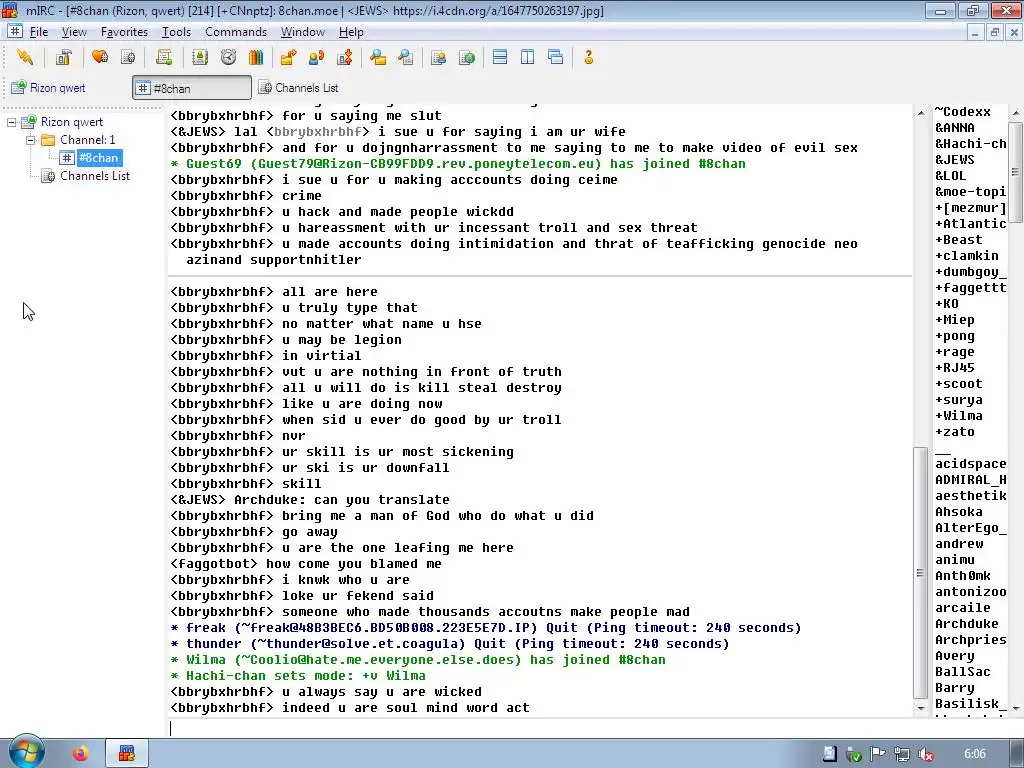The image size is (1024, 768).
Task: Select Ahsoka in the nick list
Action: [959, 512]
